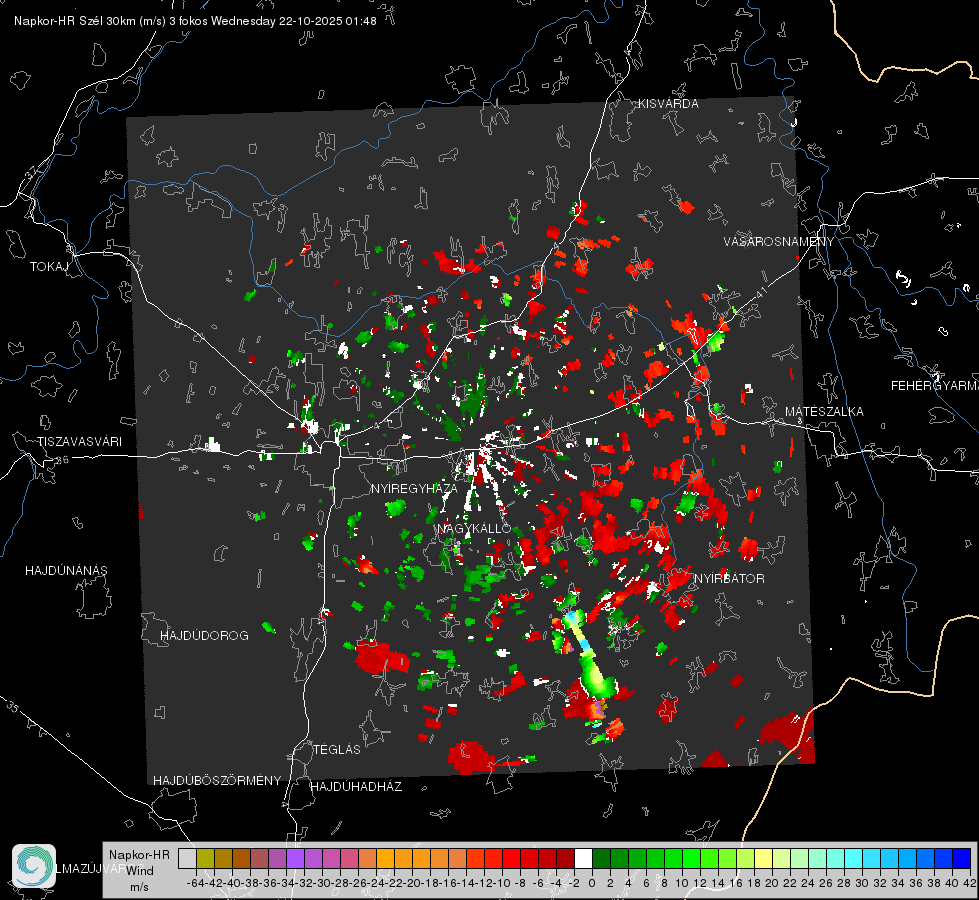Pick the olive swatch between -64 and -42
This screenshot has height=900, width=979.
pyautogui.click(x=205, y=858)
